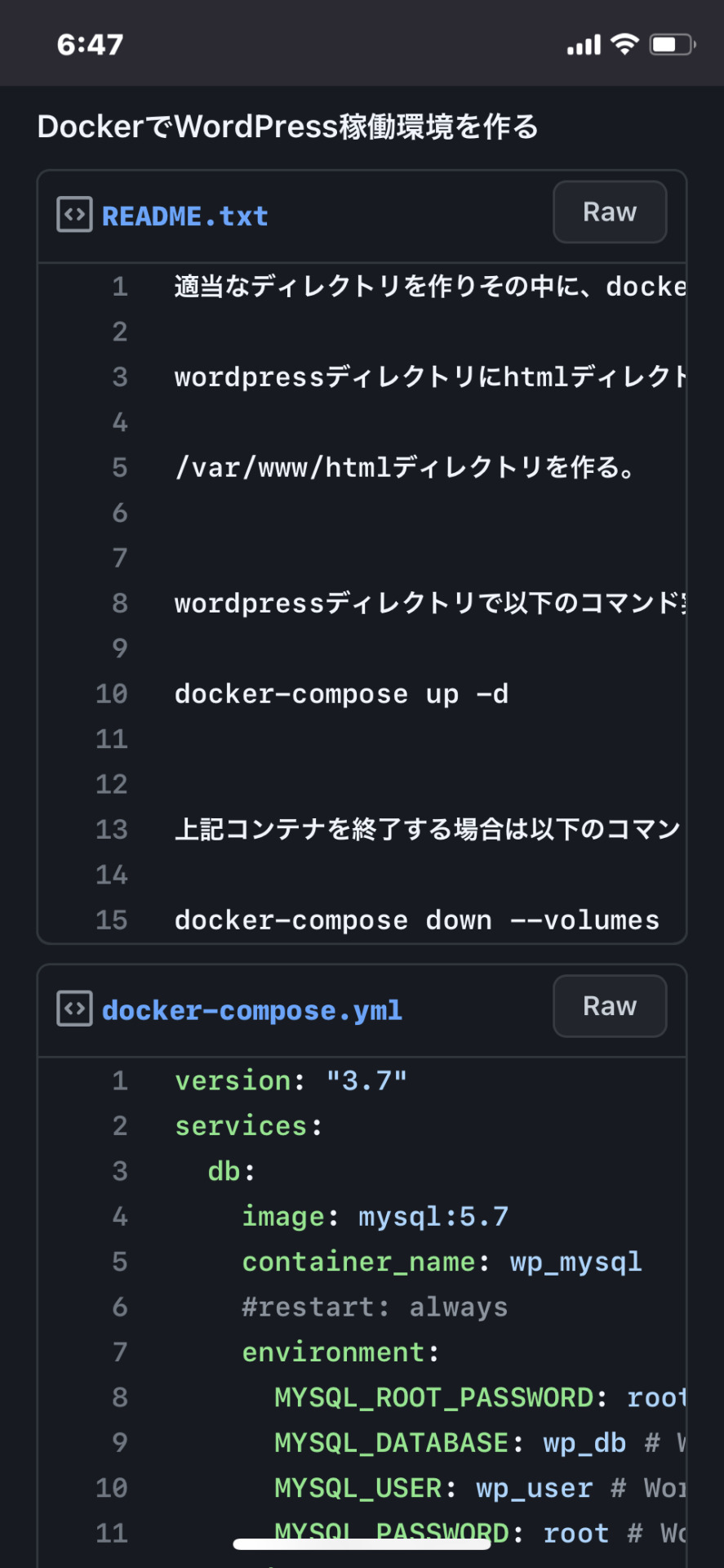Tap the Wi-Fi status icon
This screenshot has width=724, height=1568.
[625, 44]
